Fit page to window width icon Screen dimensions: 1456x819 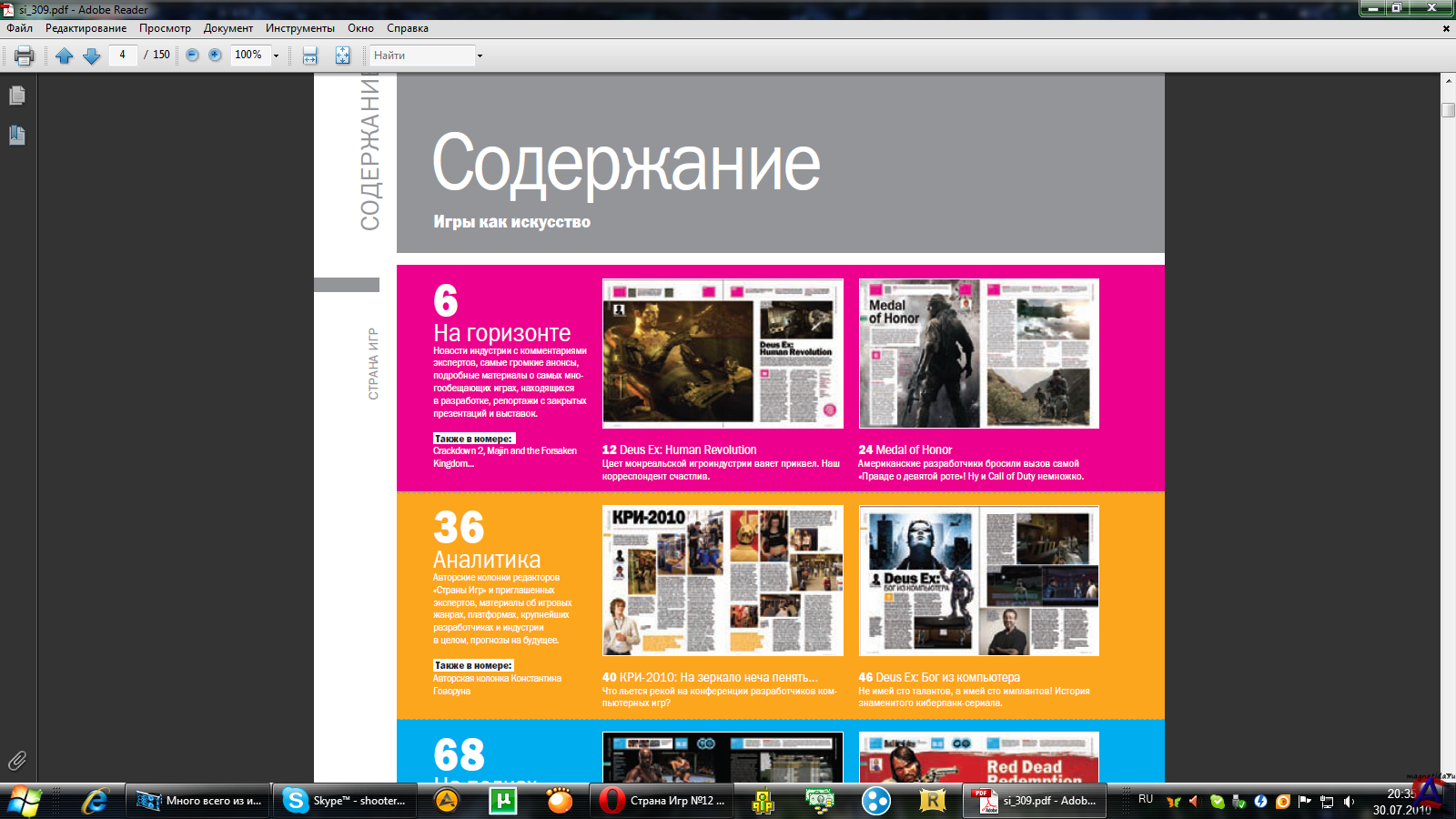point(310,56)
